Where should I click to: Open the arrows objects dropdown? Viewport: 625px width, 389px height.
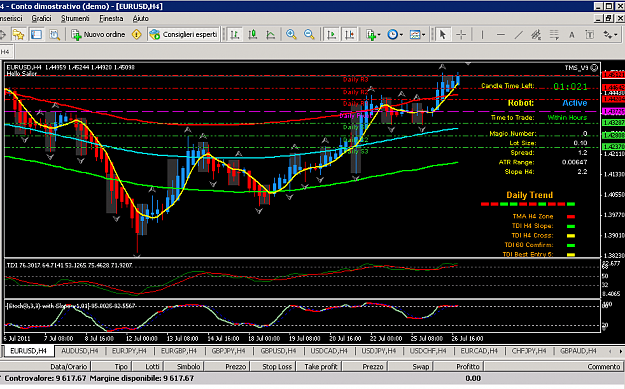[x=610, y=35]
